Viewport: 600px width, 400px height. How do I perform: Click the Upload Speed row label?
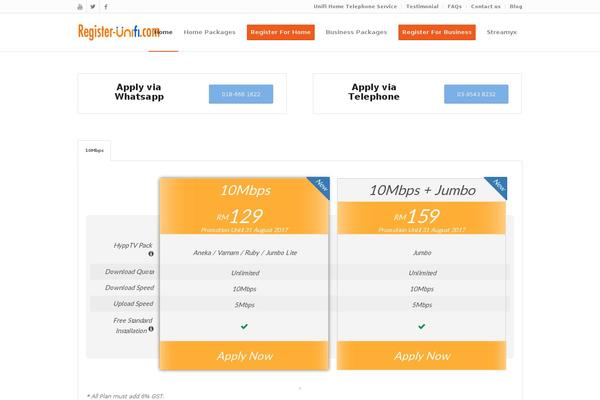pyautogui.click(x=133, y=304)
